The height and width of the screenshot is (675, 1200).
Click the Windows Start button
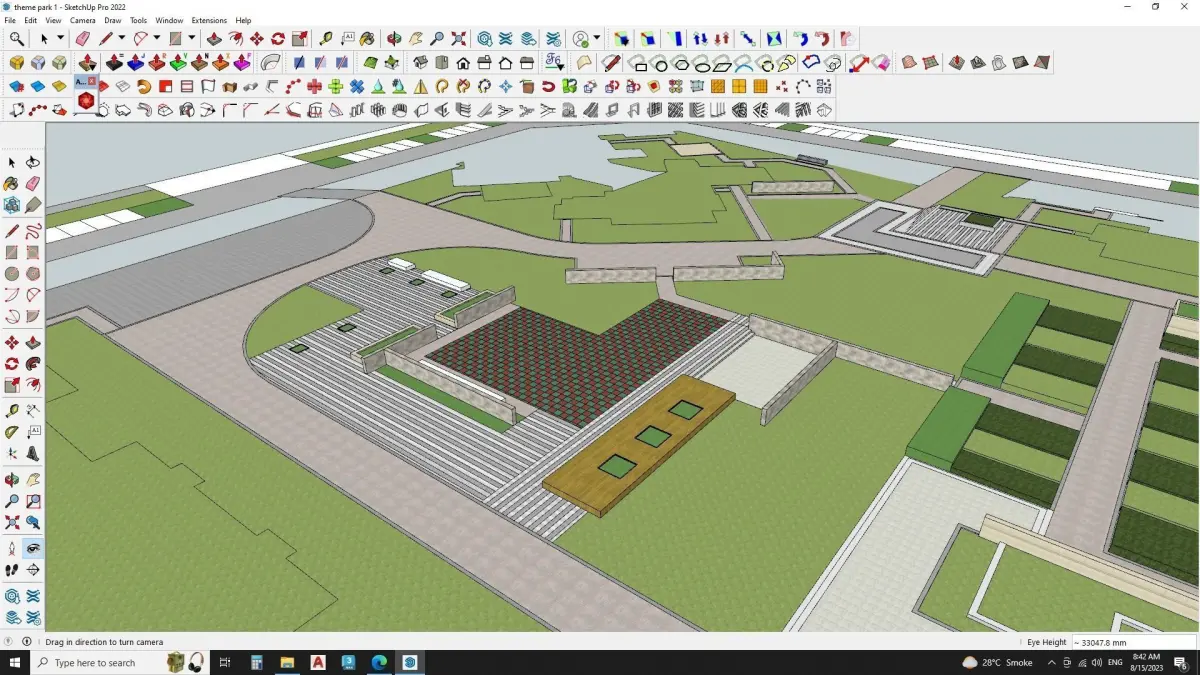(15, 663)
